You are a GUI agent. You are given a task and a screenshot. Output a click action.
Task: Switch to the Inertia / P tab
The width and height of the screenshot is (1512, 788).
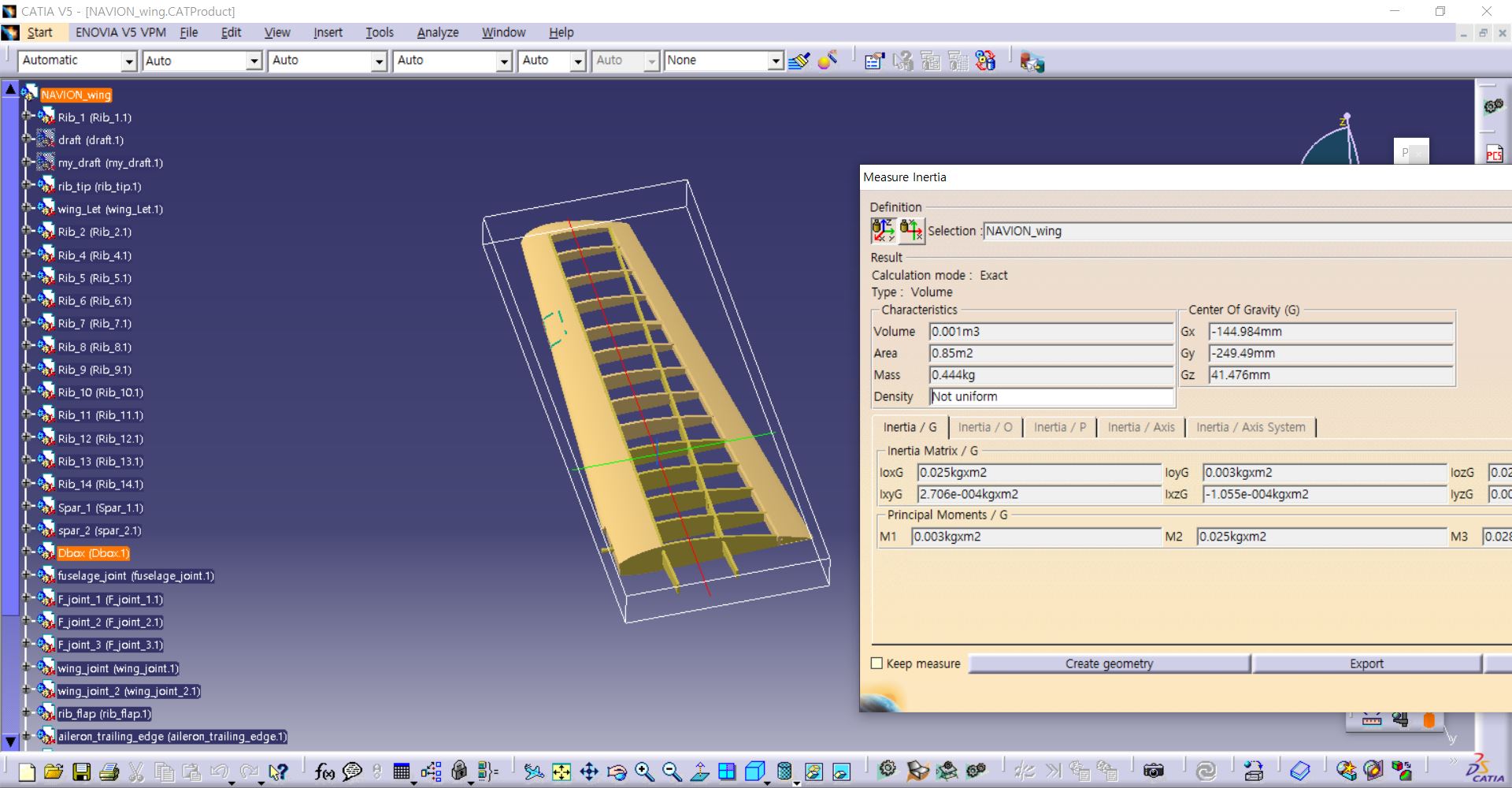tap(1059, 427)
